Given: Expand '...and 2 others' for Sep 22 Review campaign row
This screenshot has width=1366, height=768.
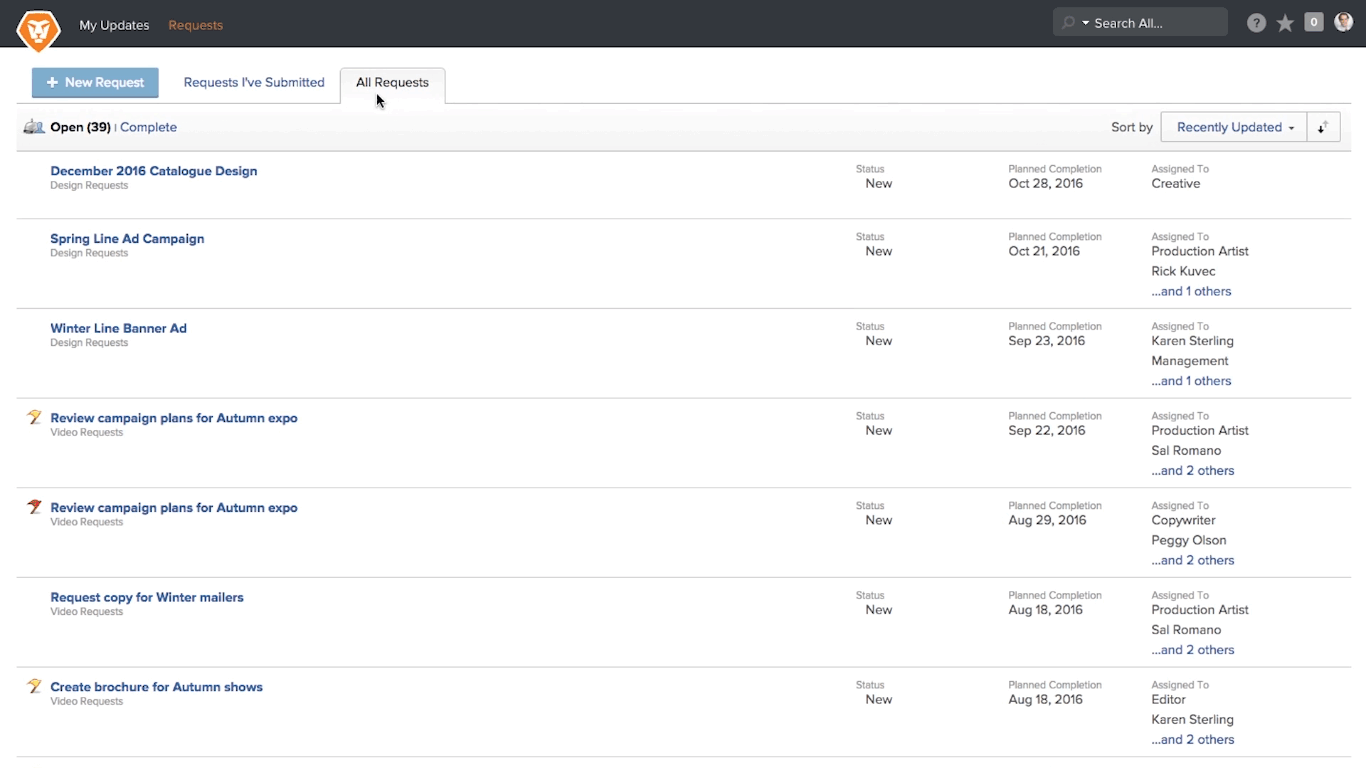Looking at the screenshot, I should [1193, 471].
